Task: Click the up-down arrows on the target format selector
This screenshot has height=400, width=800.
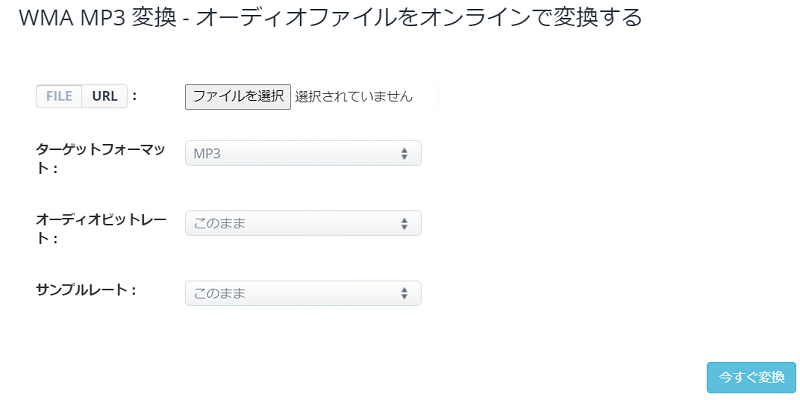Action: 404,153
